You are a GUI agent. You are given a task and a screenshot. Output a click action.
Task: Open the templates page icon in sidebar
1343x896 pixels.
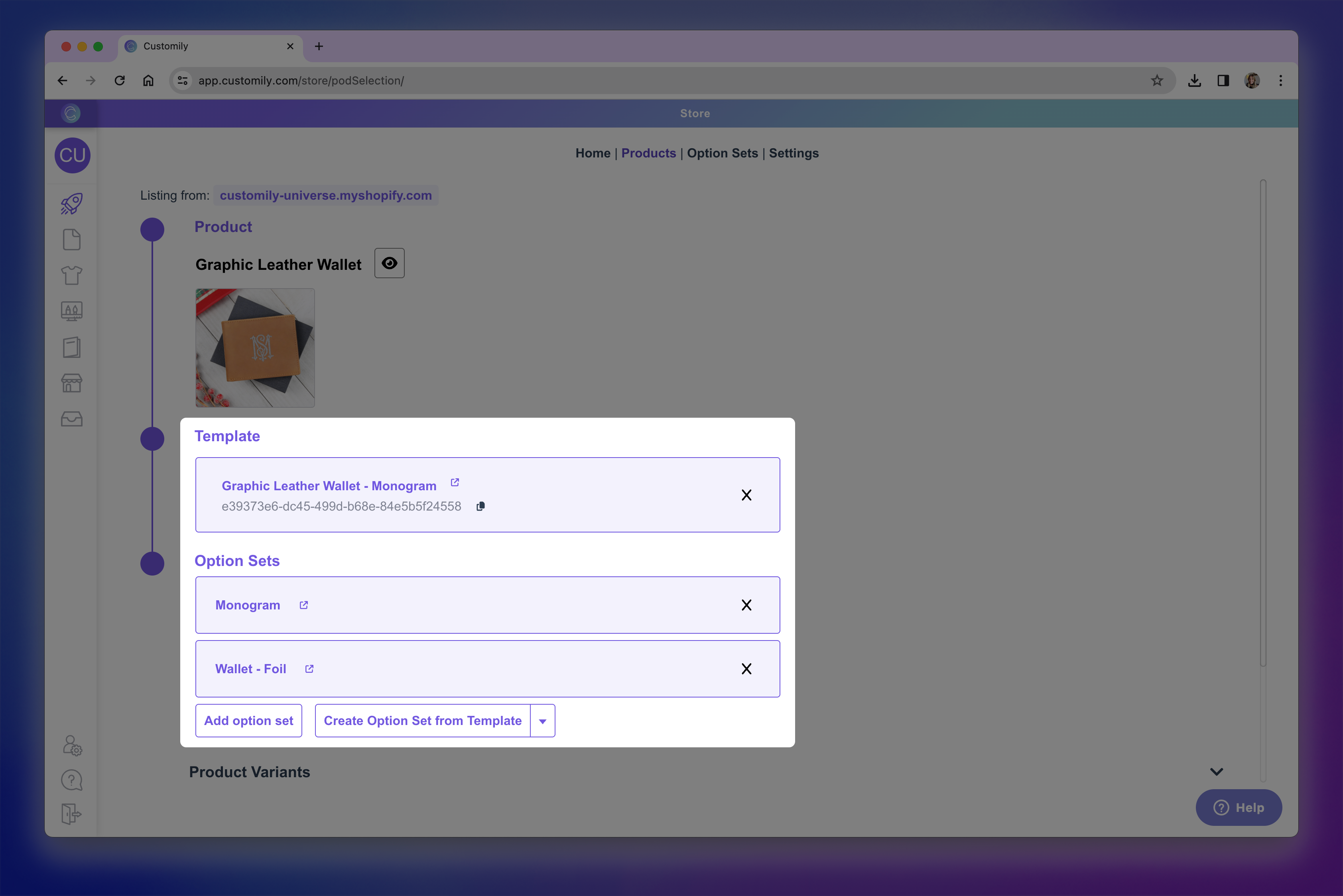(x=71, y=240)
